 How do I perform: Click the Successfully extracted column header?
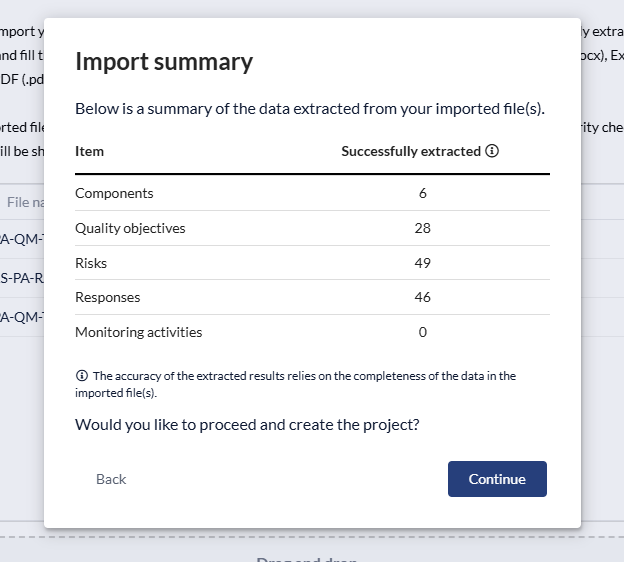(410, 152)
